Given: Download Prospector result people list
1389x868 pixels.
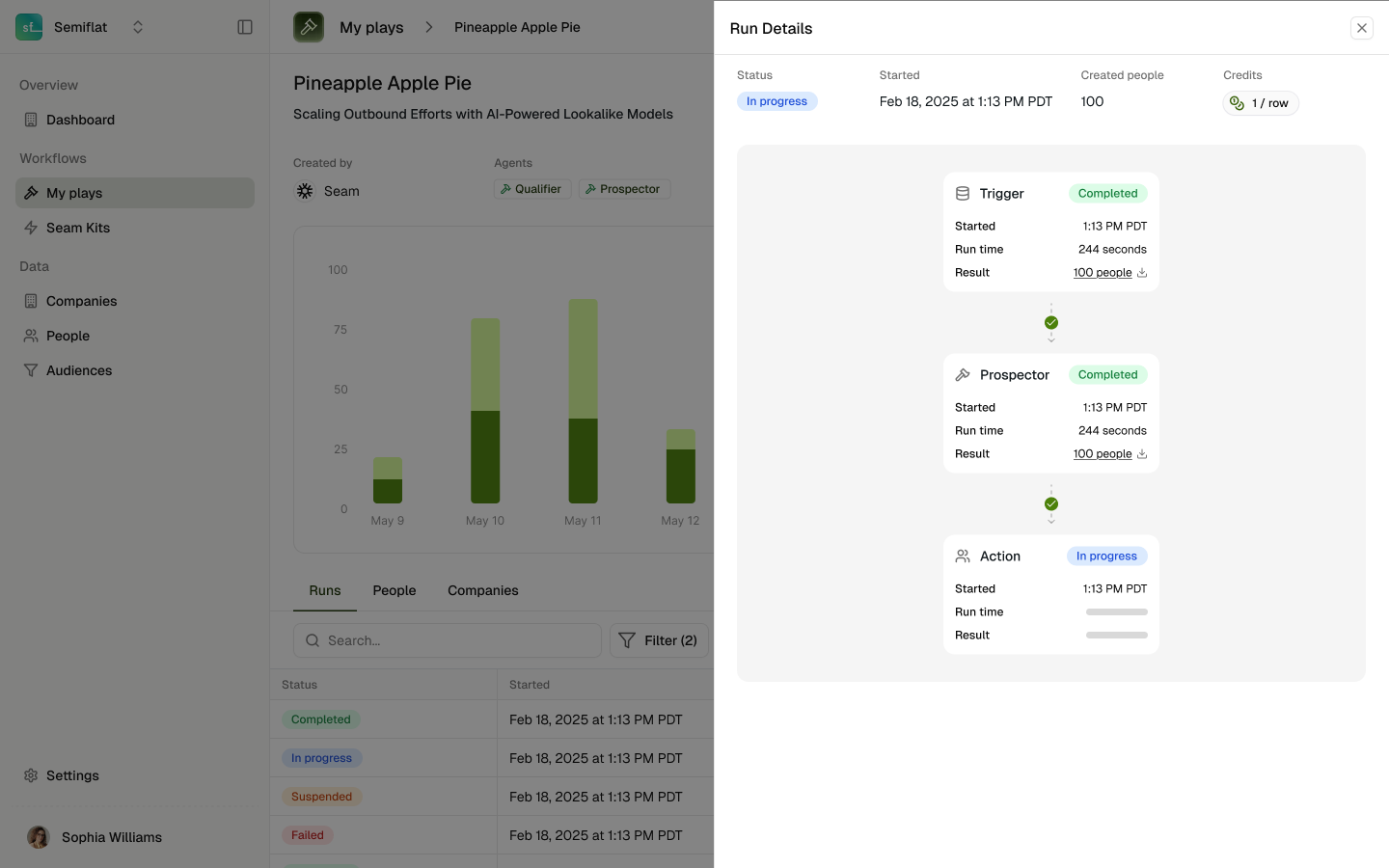Looking at the screenshot, I should (x=1142, y=454).
